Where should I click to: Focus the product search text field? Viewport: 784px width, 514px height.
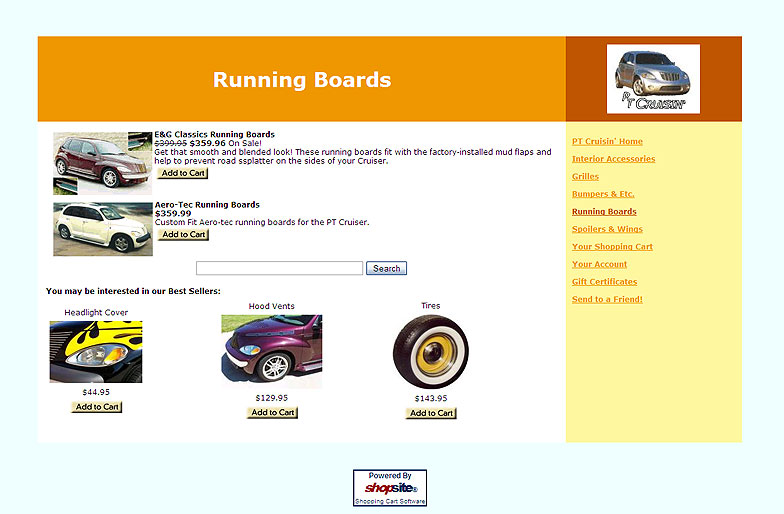click(279, 268)
